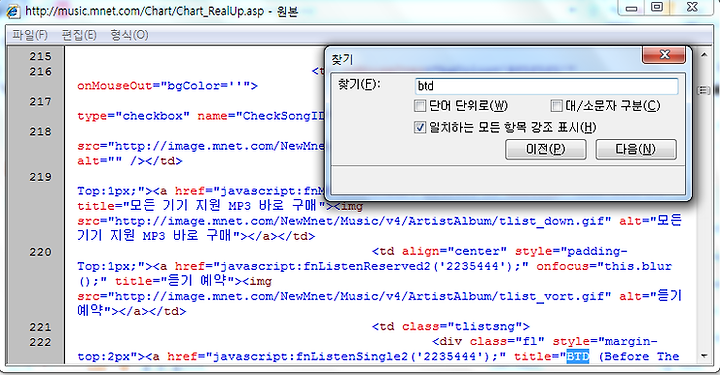Click line number 218
Viewport: 720px width, 375px height.
(x=40, y=132)
